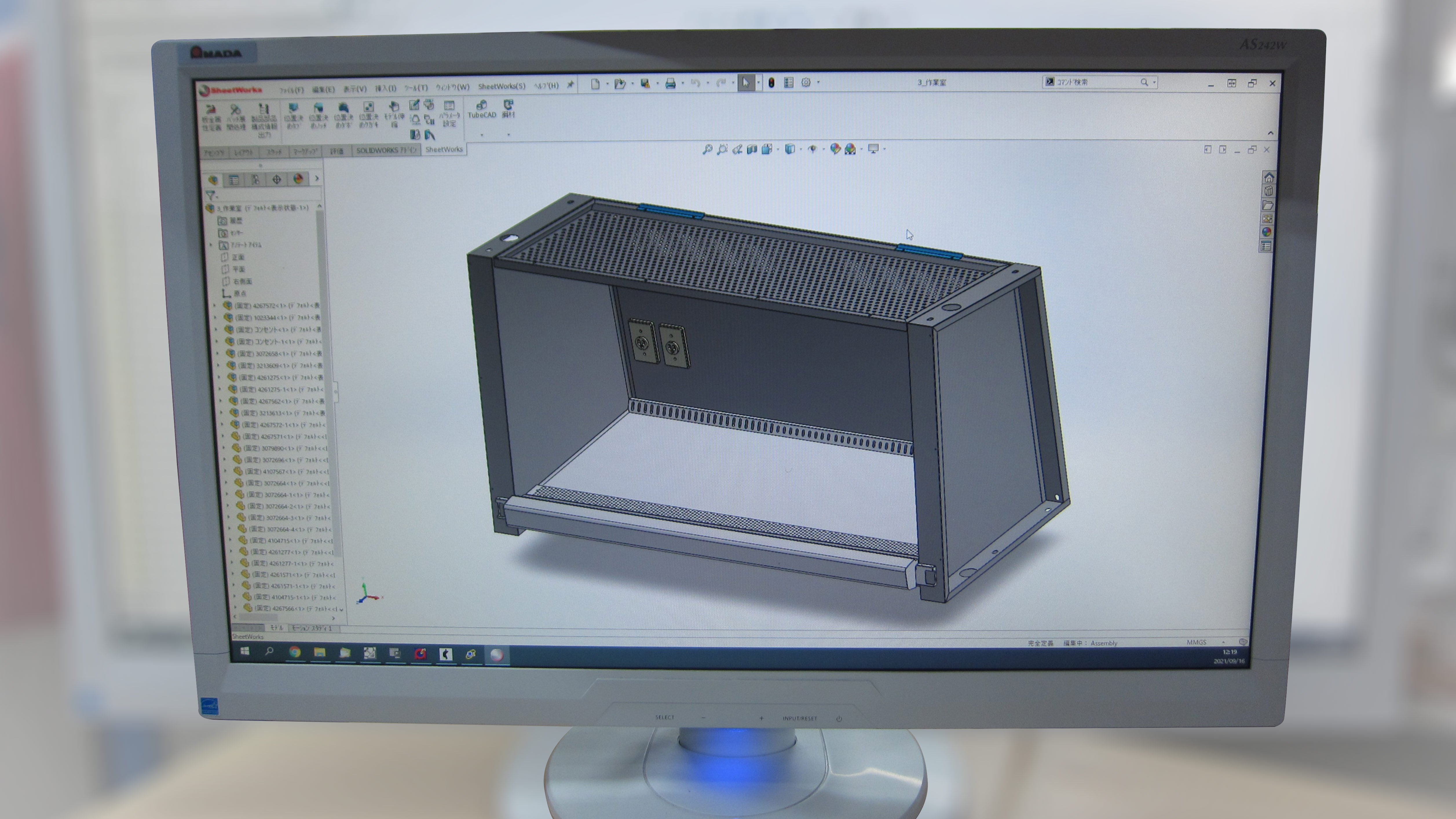Click the 板金属性定義 sheet metal attribute icon

(211, 117)
